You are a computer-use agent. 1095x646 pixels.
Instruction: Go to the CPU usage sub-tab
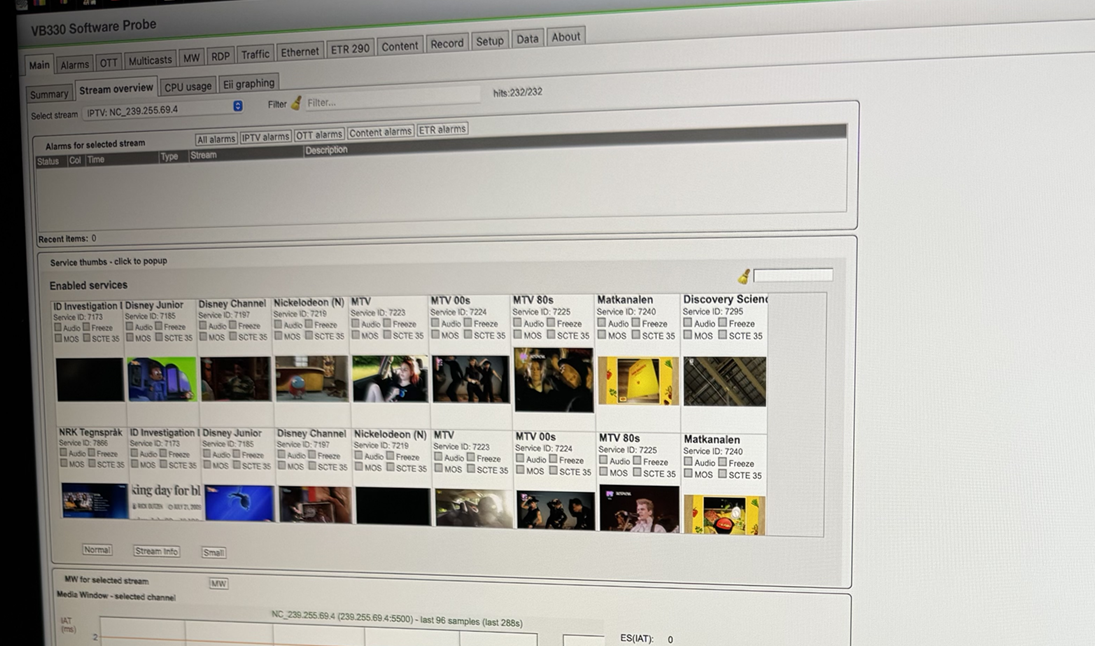click(187, 86)
